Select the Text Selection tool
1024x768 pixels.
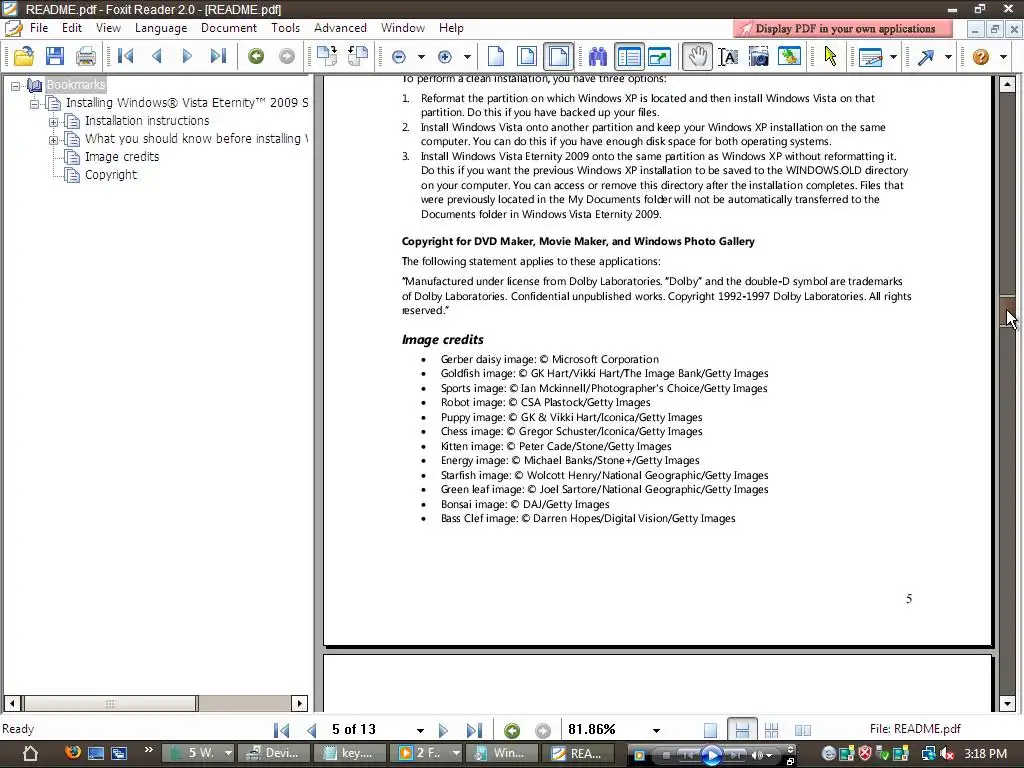tap(728, 57)
